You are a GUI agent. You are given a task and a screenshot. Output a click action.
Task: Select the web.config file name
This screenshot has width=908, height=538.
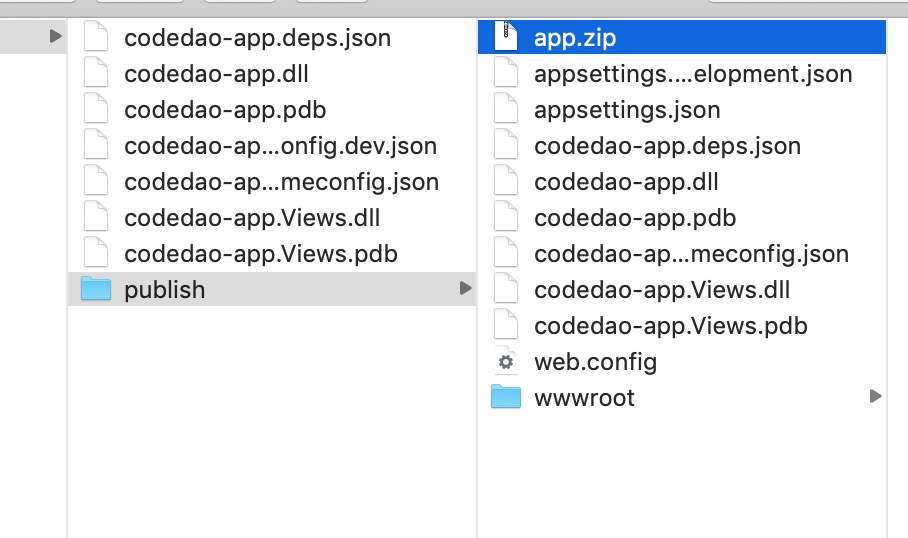point(595,362)
